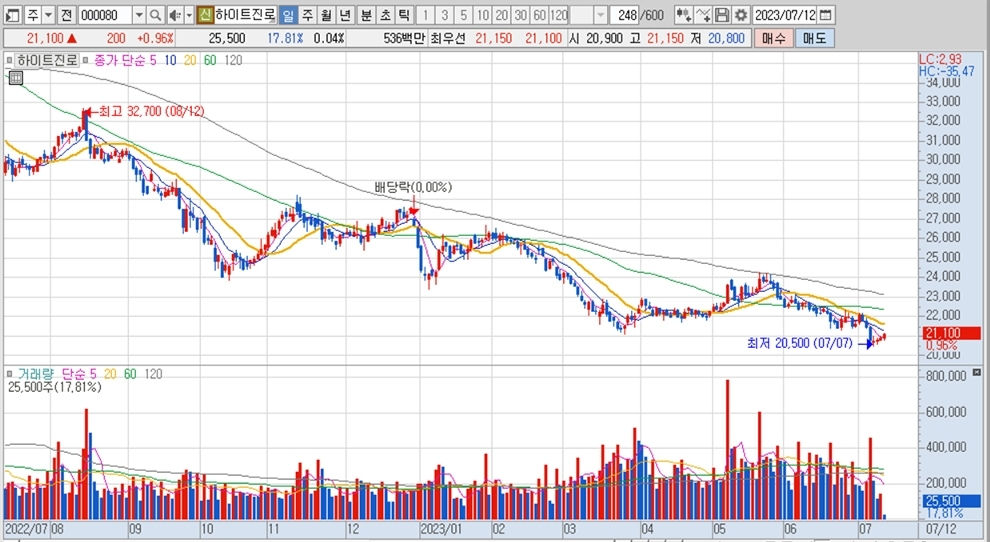Select interval 5 button

pos(463,15)
